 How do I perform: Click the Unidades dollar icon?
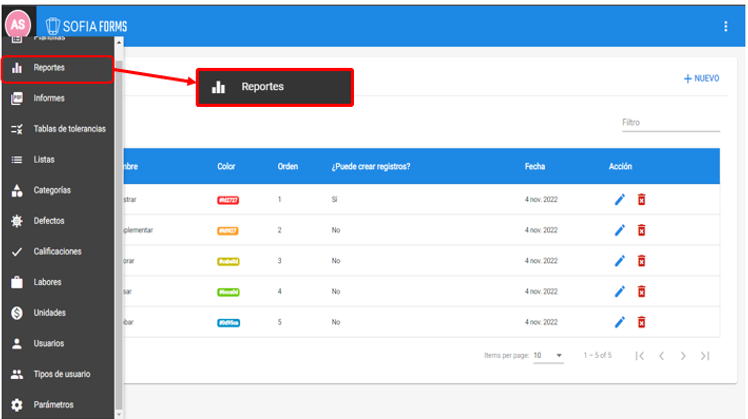[x=16, y=313]
